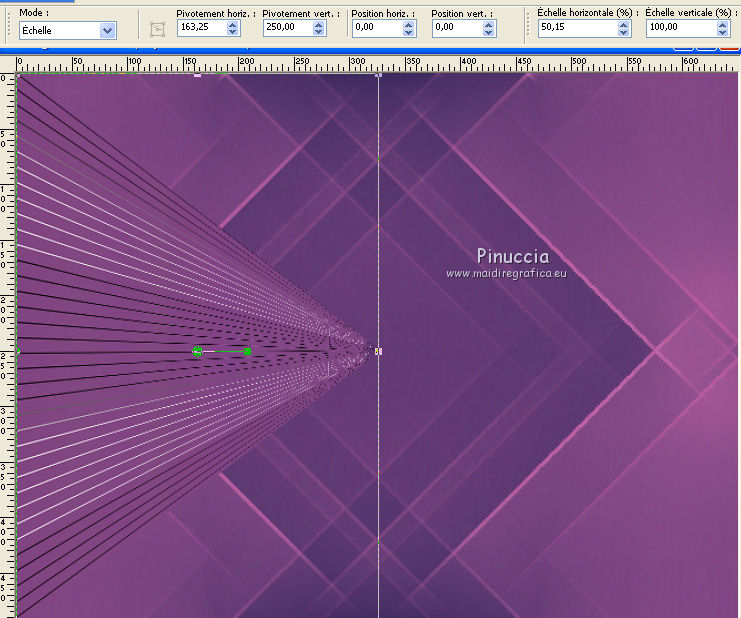741x618 pixels.
Task: Increase Pivotement horiz. with up arrow
Action: pos(232,25)
